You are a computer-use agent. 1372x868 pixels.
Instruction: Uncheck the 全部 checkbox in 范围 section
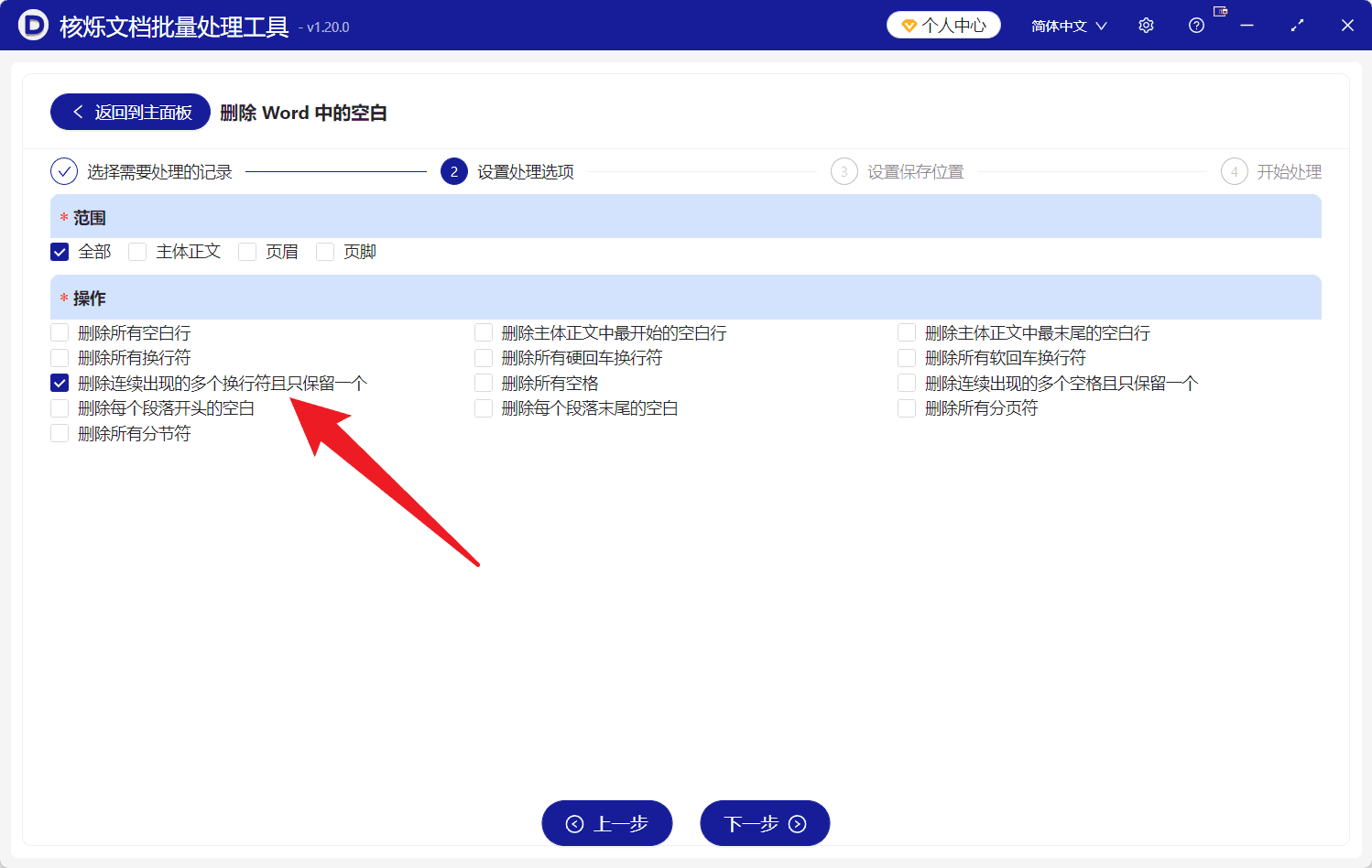(59, 251)
